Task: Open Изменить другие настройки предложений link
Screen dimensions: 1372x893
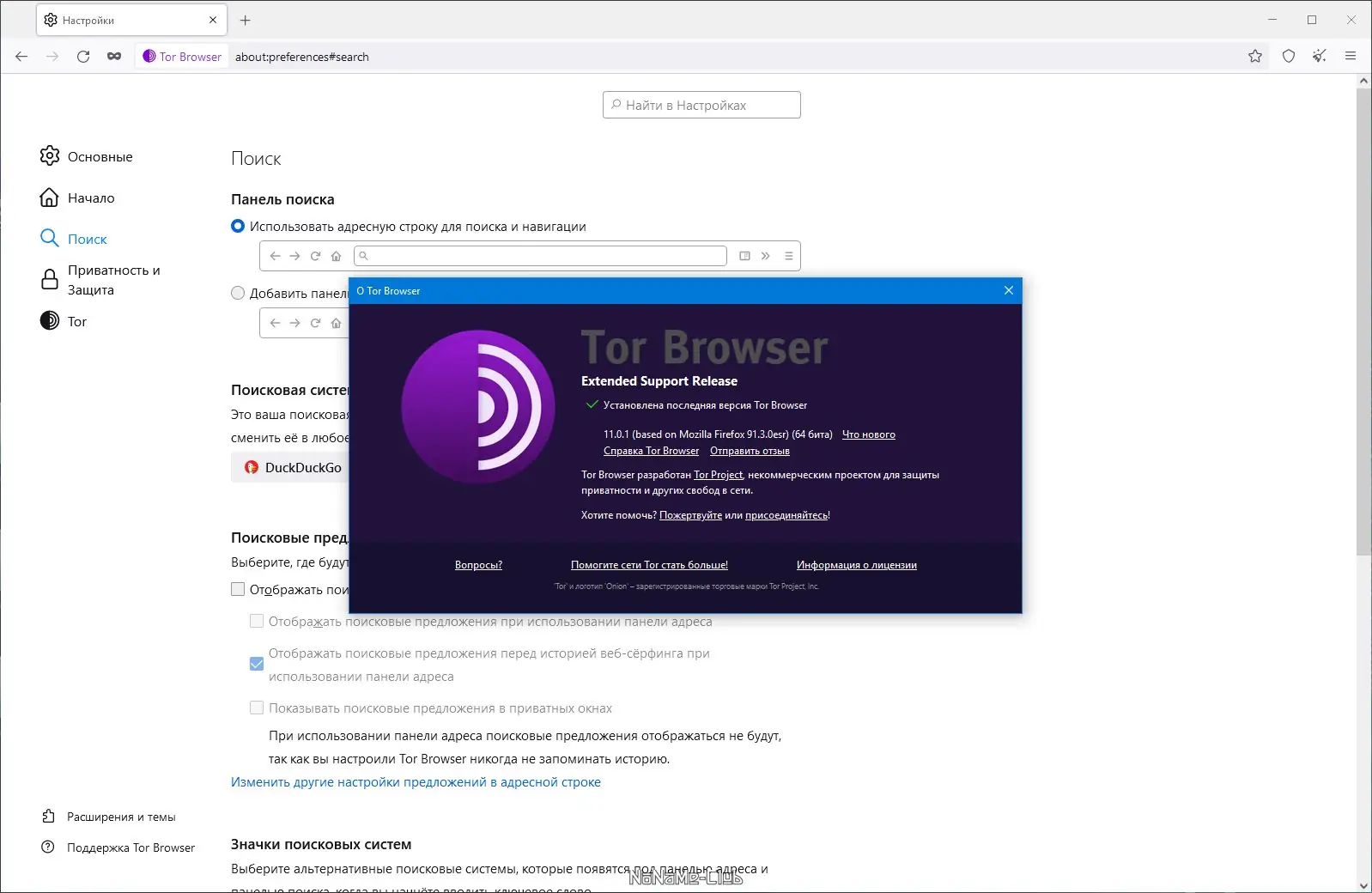Action: click(x=416, y=781)
